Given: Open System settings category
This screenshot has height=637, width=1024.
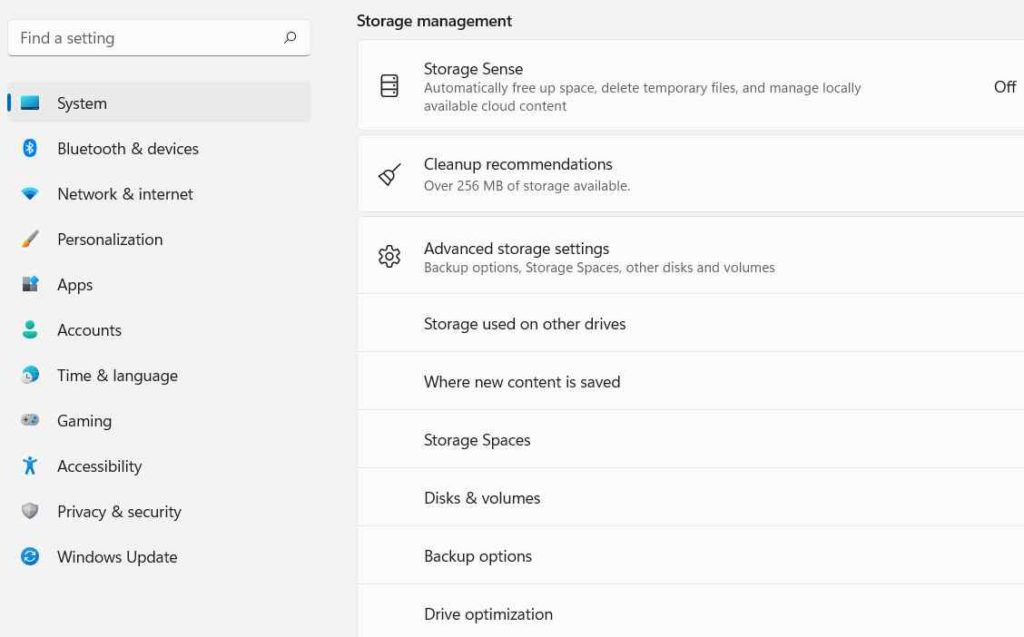Looking at the screenshot, I should point(159,103).
